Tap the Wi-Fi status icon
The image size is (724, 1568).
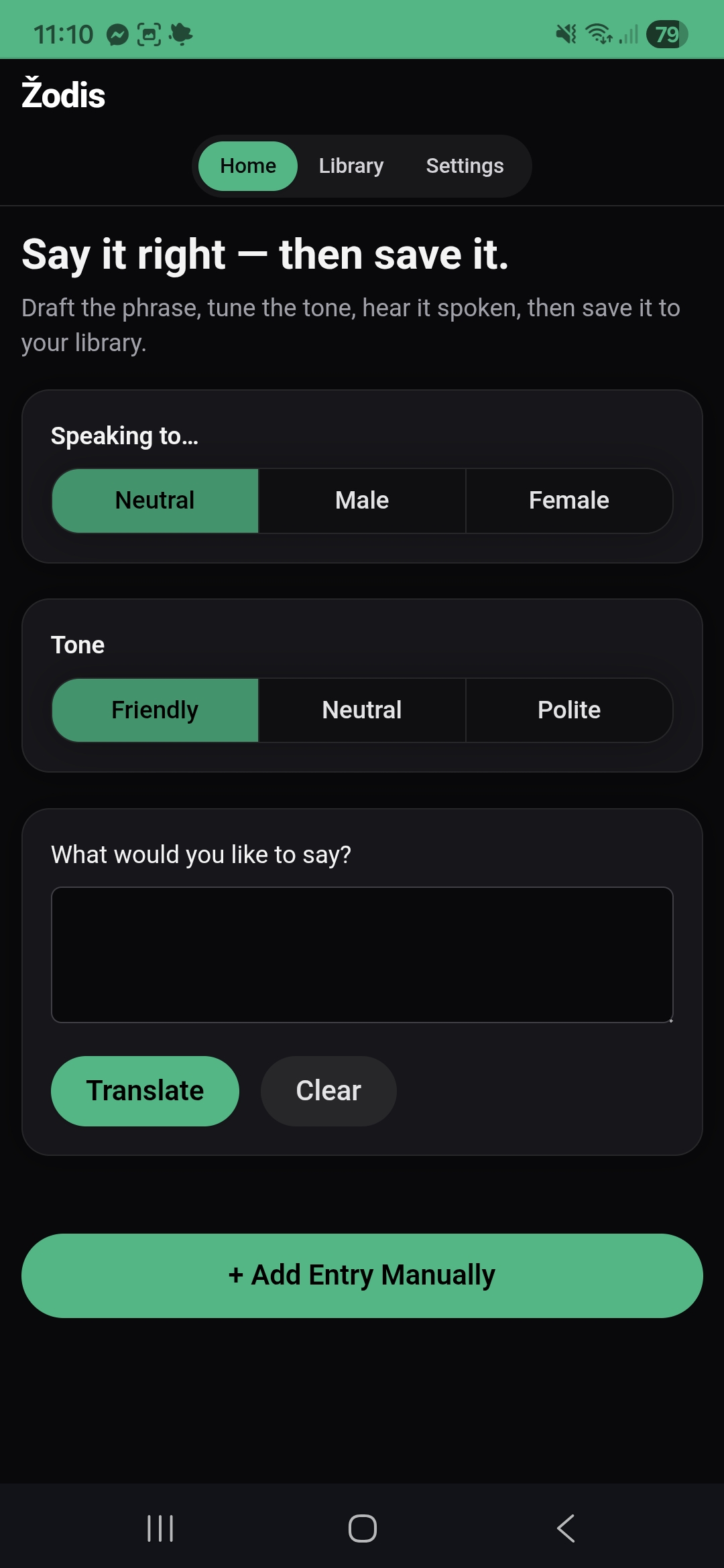click(x=598, y=34)
